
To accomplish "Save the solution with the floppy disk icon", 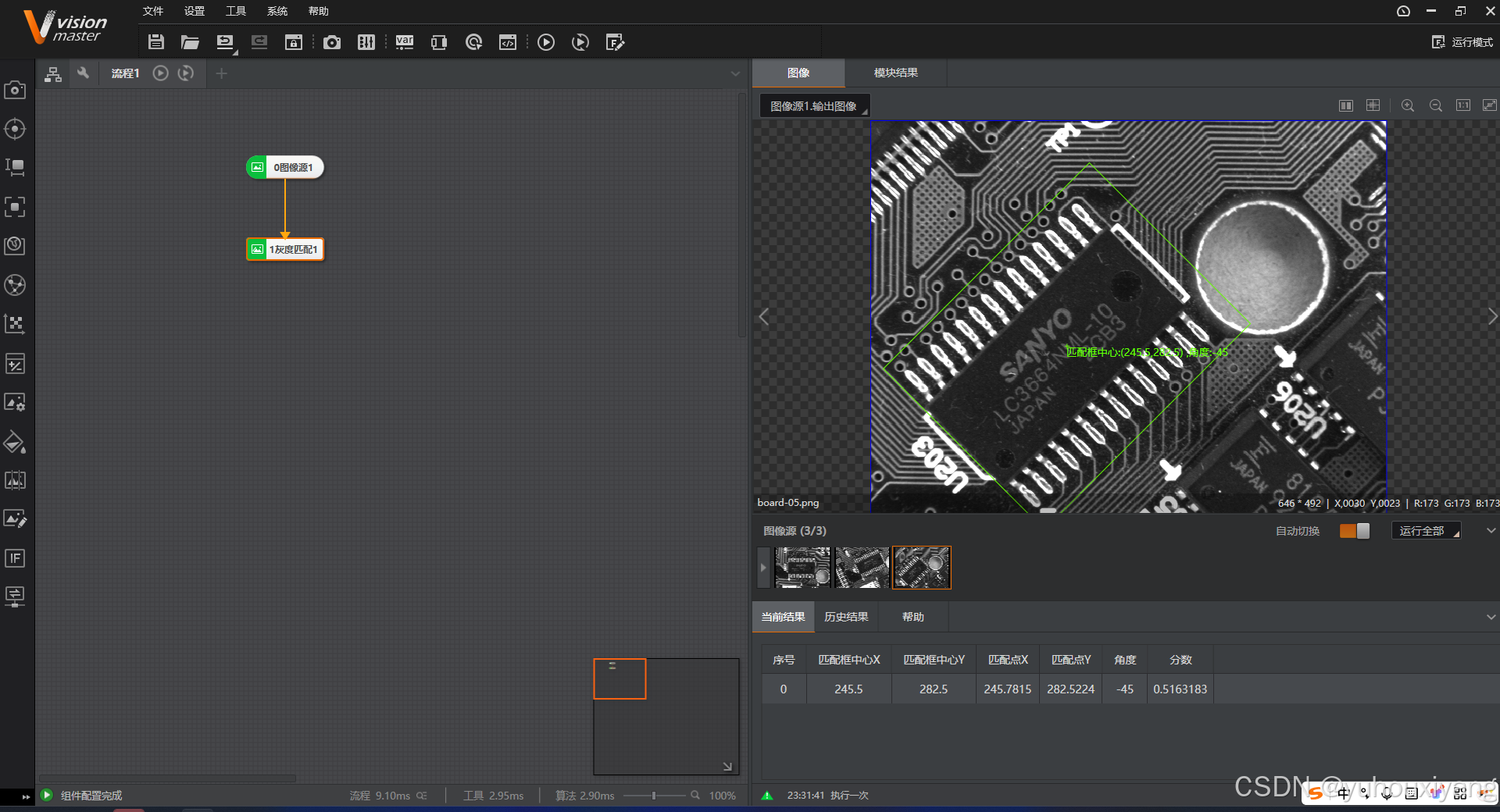I will (156, 42).
